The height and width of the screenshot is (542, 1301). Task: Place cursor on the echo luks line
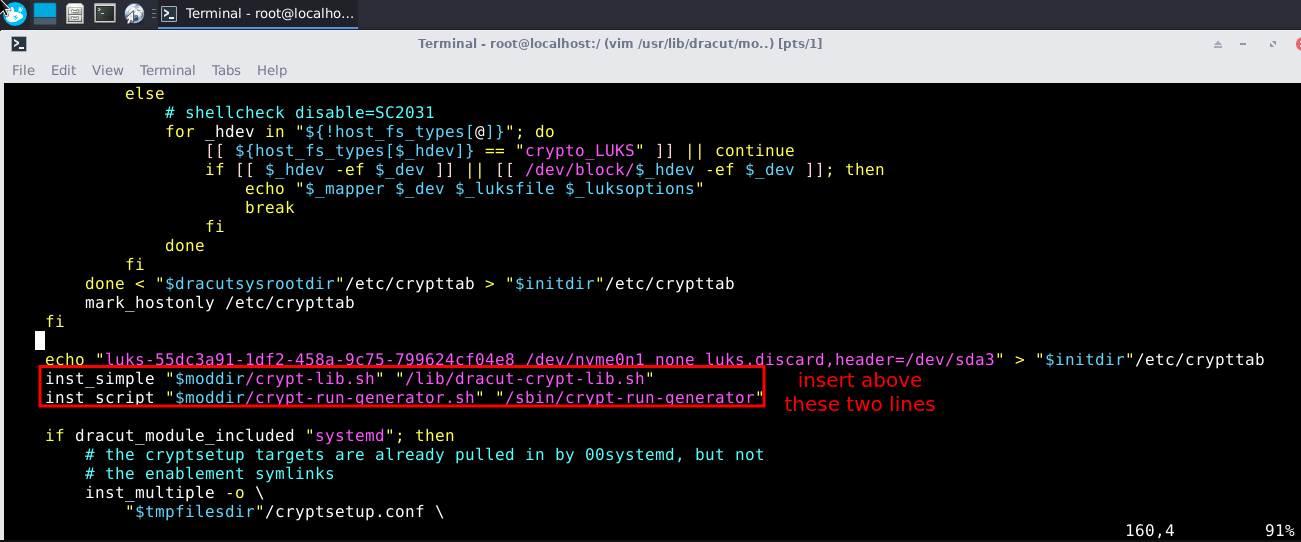coord(400,360)
